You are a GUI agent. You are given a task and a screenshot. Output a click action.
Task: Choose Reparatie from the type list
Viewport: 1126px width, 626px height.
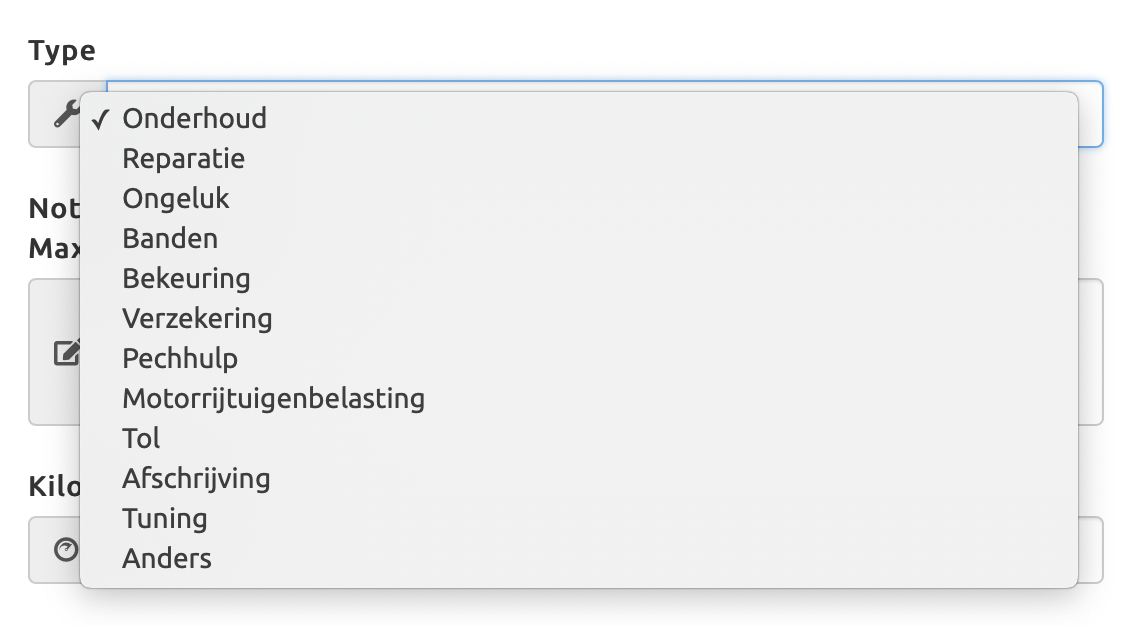(x=183, y=158)
